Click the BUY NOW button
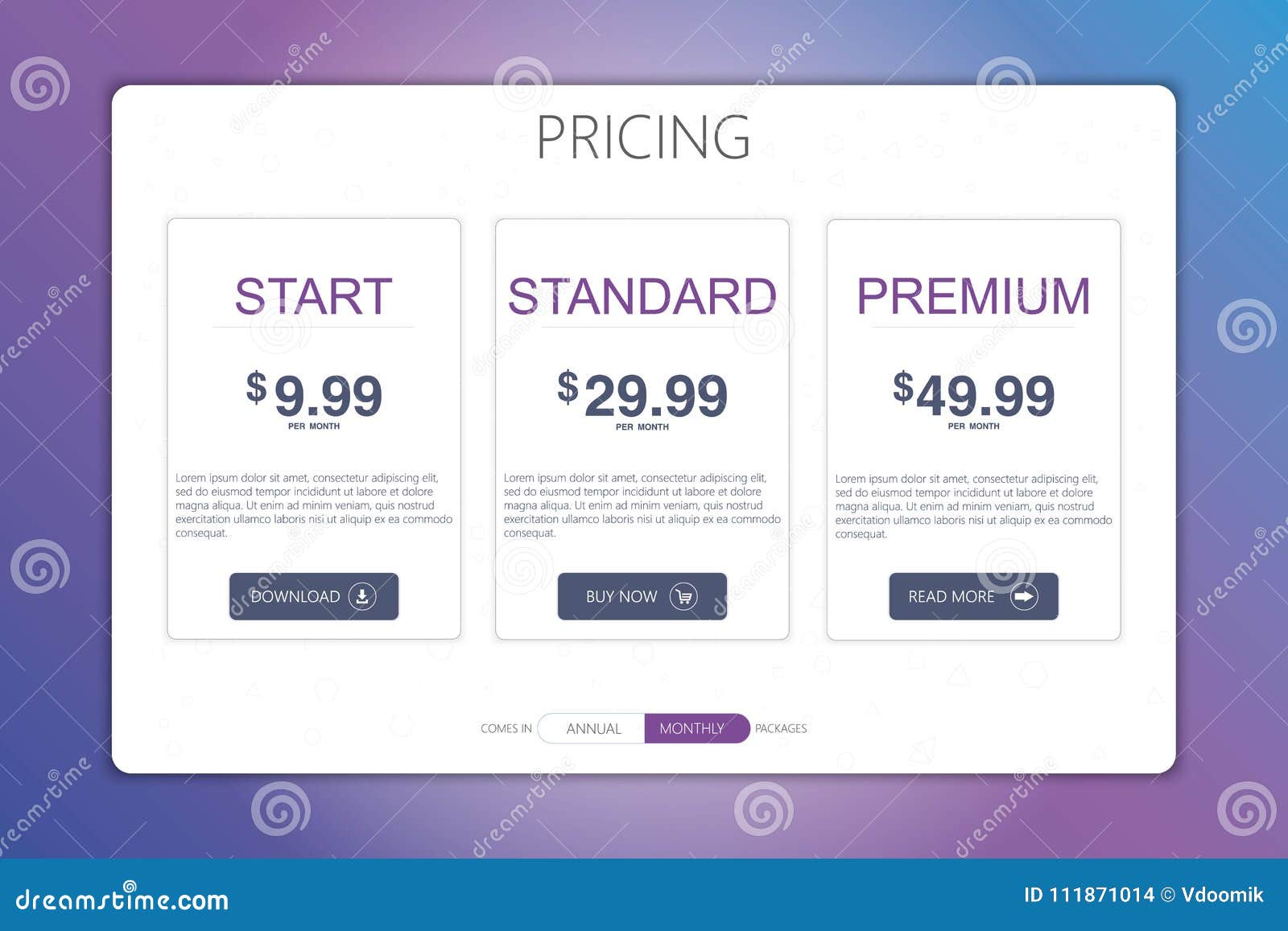This screenshot has width=1288, height=931. click(642, 596)
